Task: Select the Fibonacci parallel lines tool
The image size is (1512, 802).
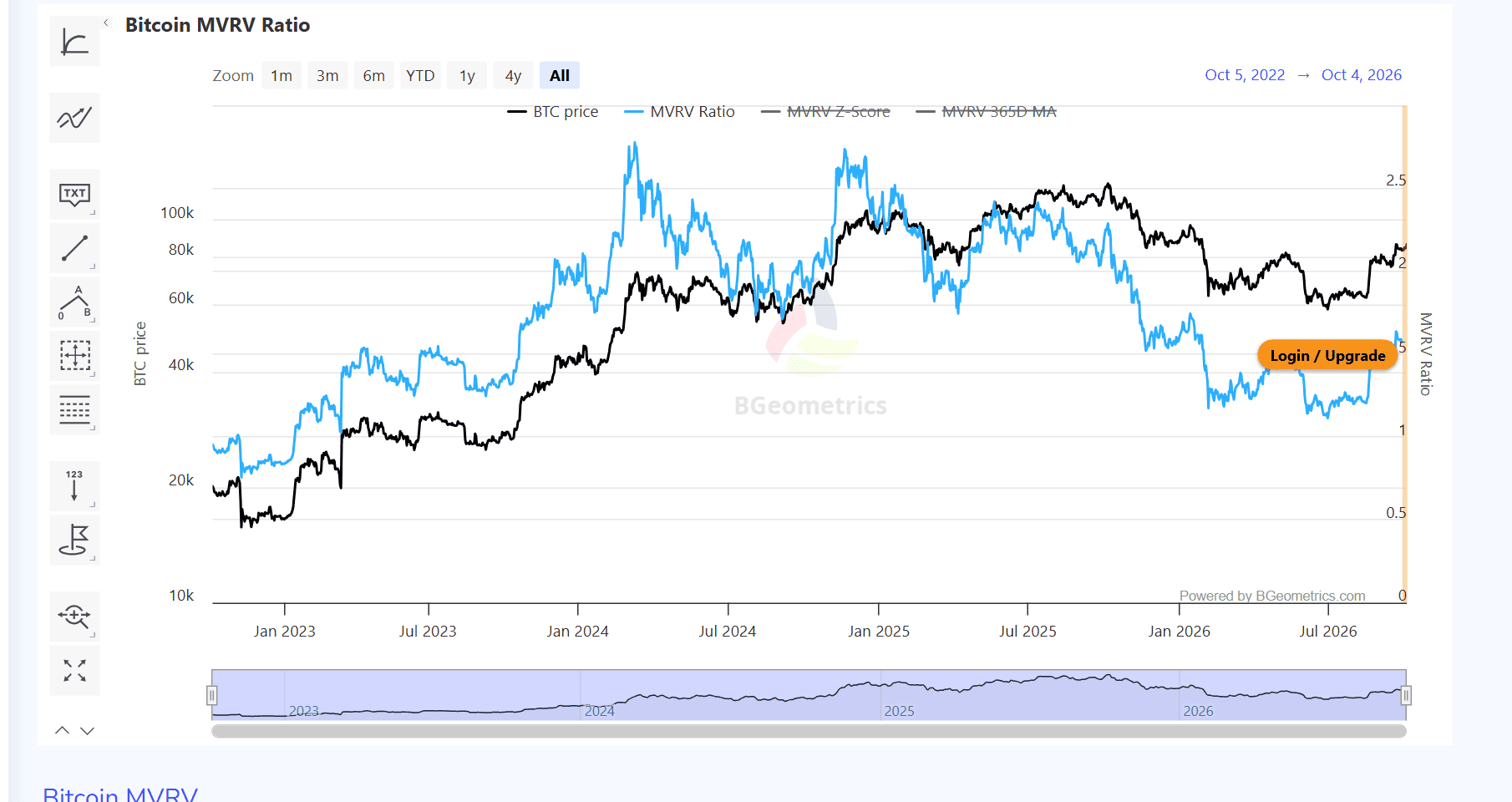Action: point(74,410)
